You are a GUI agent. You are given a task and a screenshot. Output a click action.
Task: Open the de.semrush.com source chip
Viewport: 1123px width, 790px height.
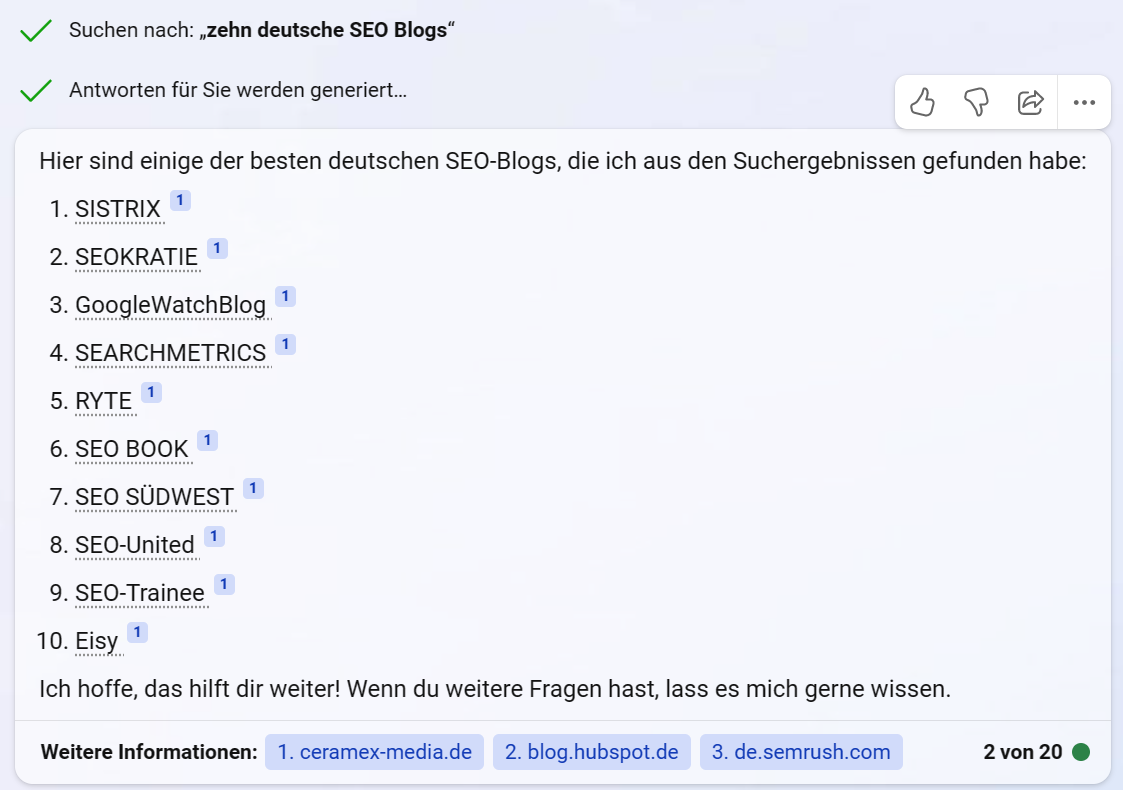[802, 751]
